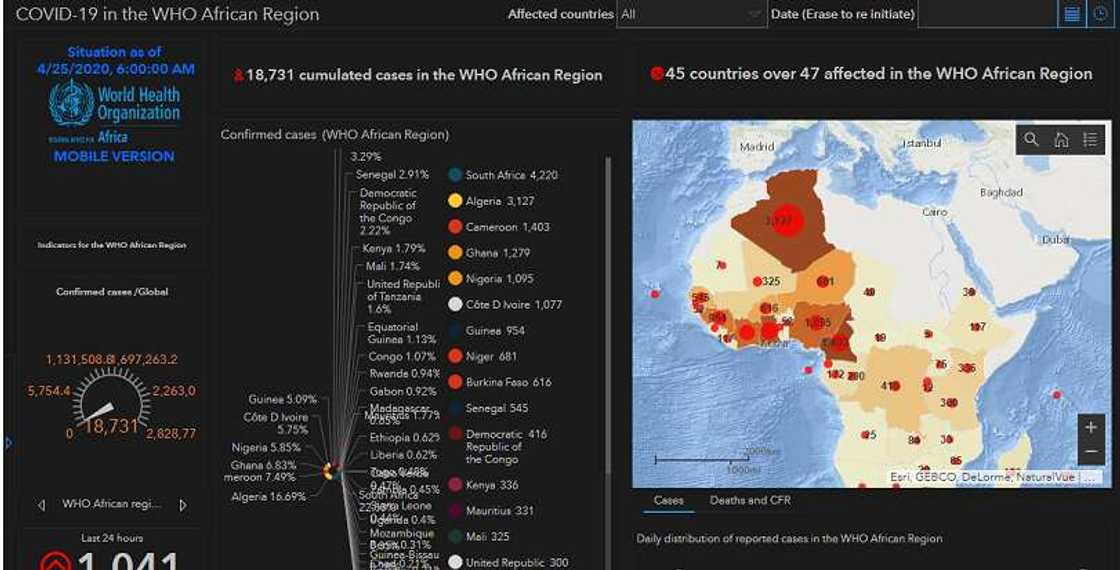
Task: Click the clock icon in header
Action: coord(1100,15)
